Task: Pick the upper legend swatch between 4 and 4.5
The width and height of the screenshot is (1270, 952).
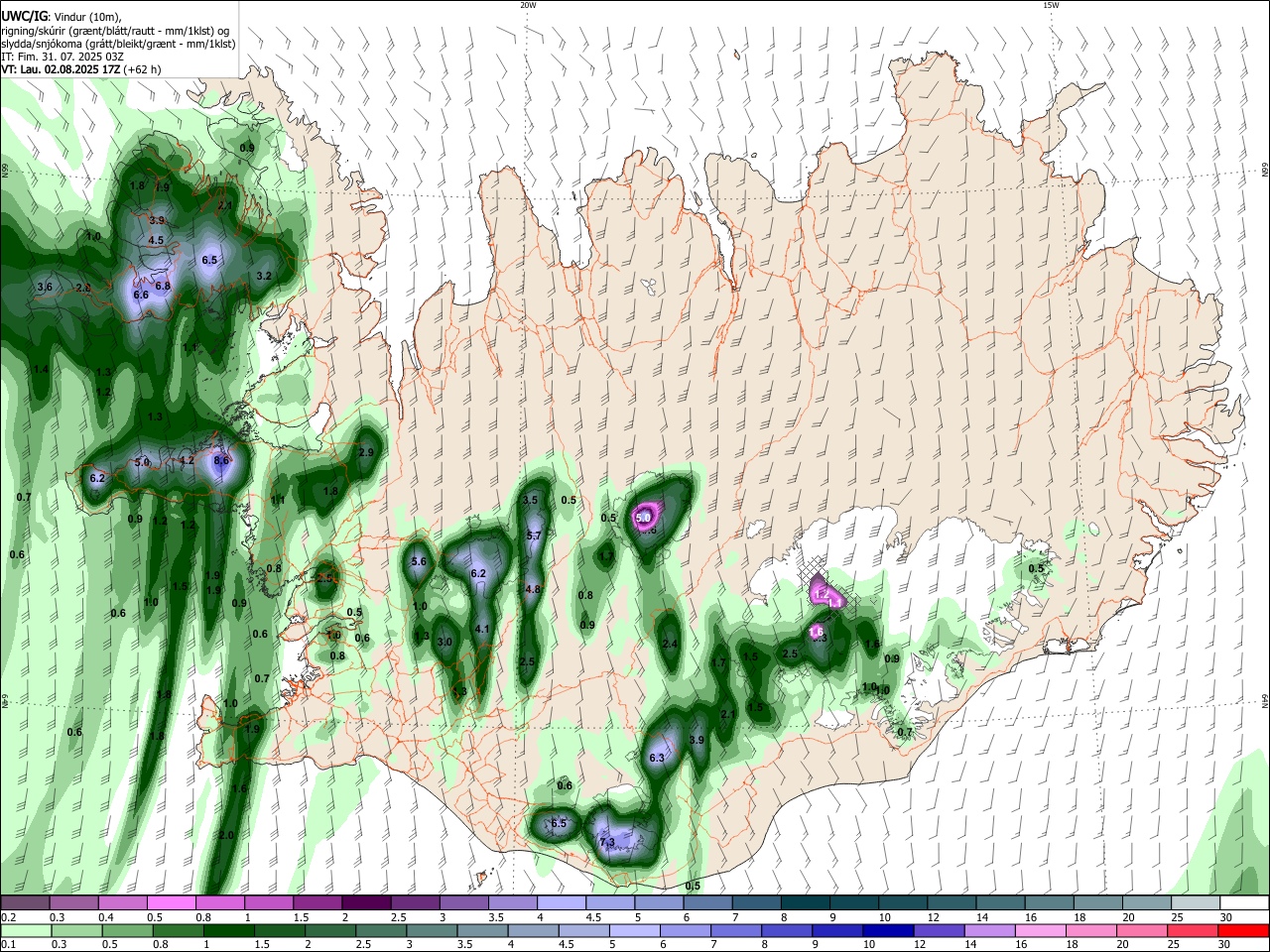Action: (560, 902)
